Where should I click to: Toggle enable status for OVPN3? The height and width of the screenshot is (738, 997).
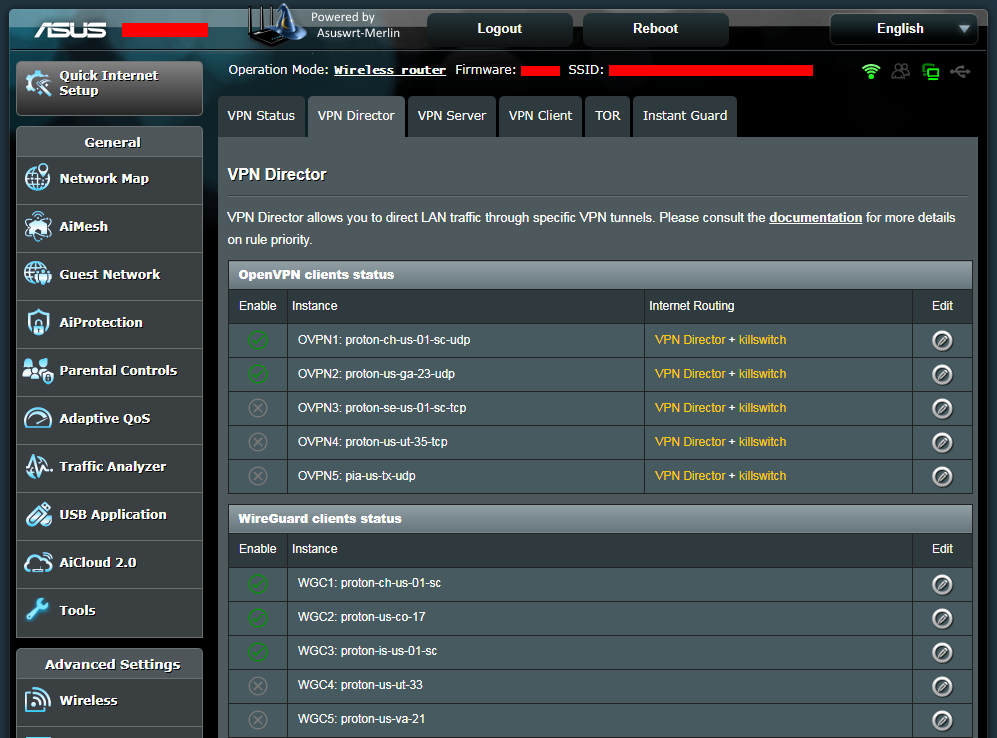258,408
